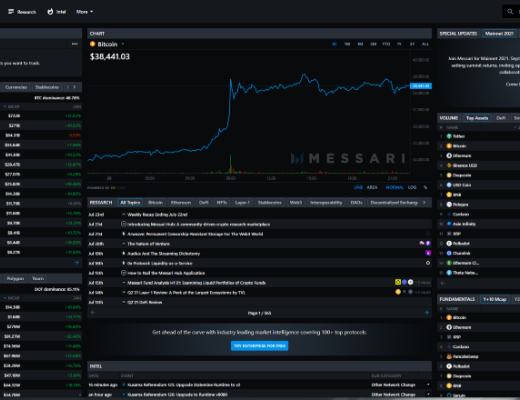Open the Introducing Messari Hub article
Image resolution: width=520 pixels, height=400 pixels.
199,224
